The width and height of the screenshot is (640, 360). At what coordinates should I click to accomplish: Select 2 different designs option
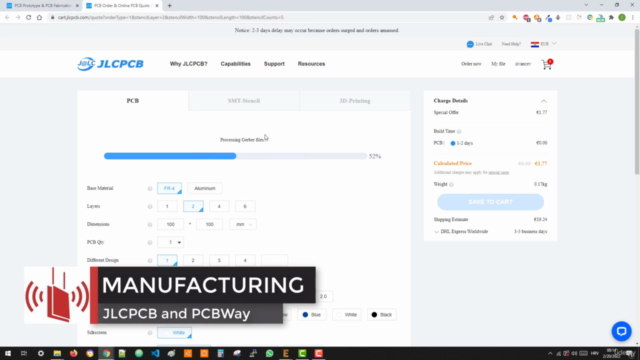tap(193, 260)
